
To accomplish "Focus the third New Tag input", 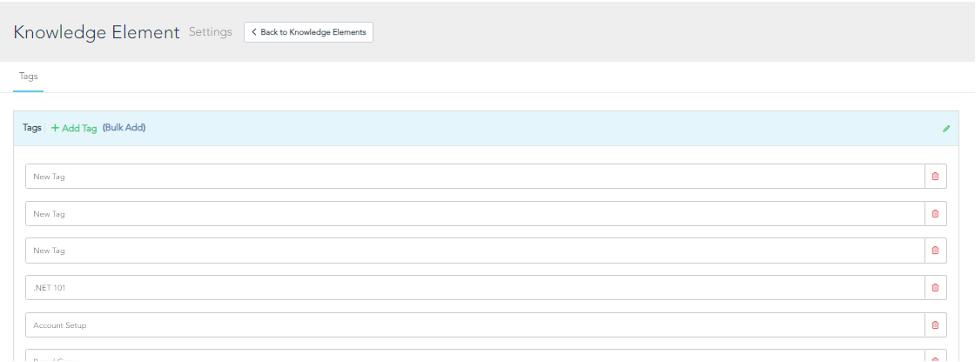I will pyautogui.click(x=475, y=250).
